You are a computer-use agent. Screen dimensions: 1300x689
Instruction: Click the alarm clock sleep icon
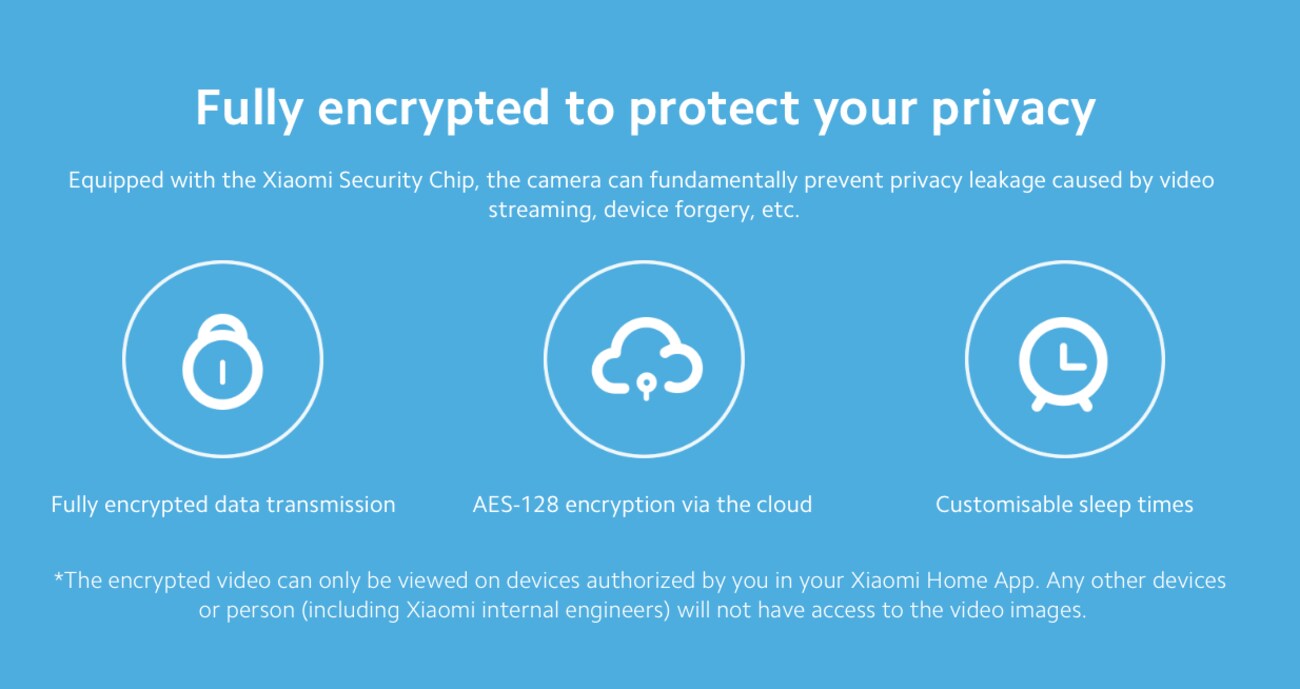[1064, 362]
